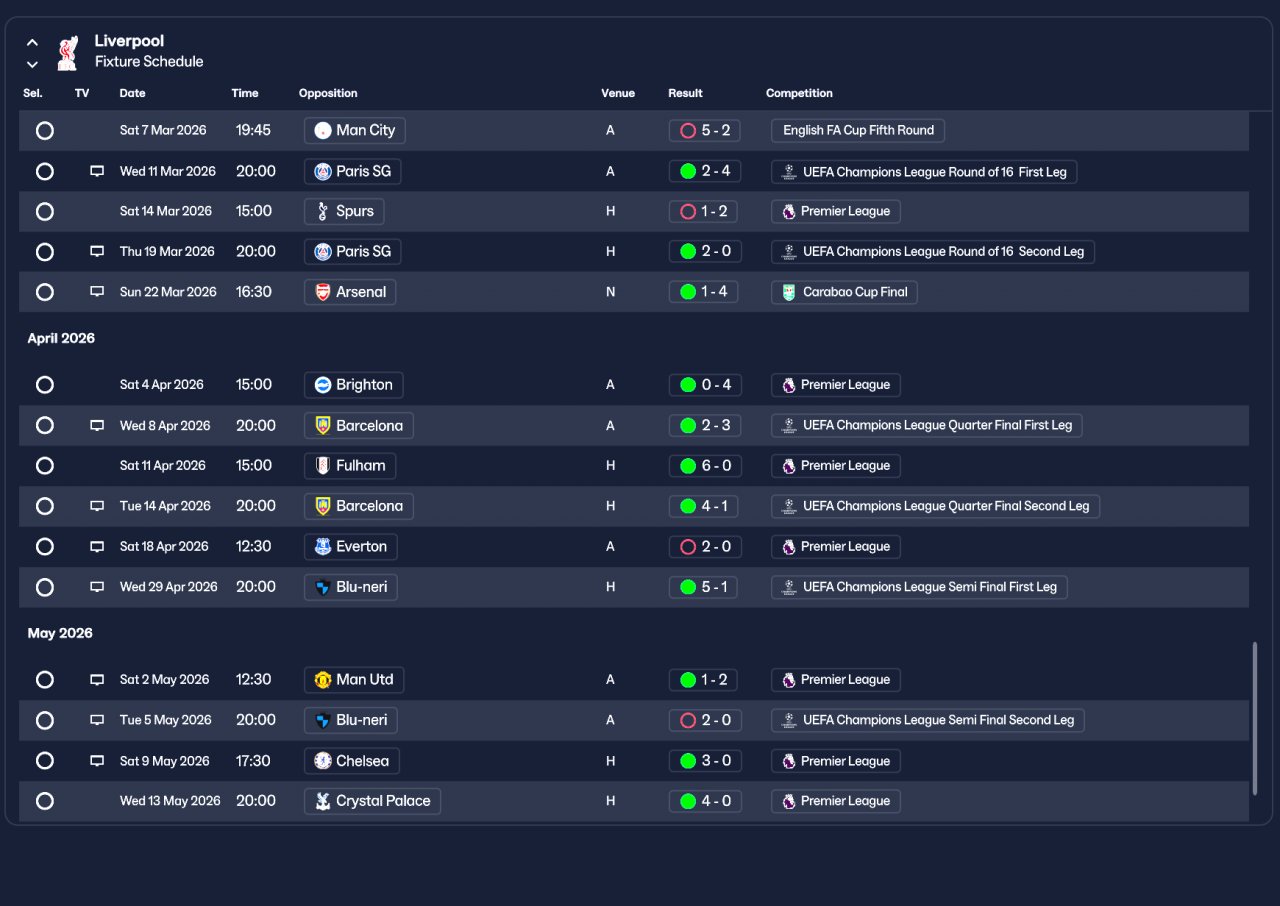
Task: Open the Crystal Palace opposition button
Action: (372, 801)
